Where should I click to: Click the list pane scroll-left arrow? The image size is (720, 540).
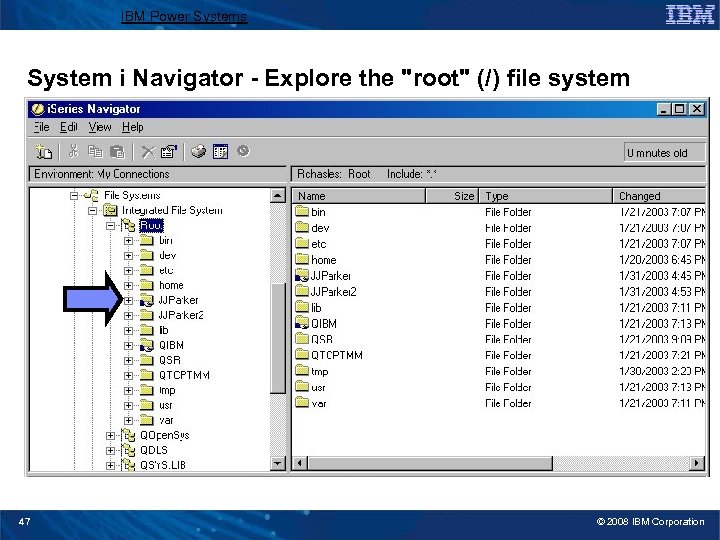click(x=299, y=463)
